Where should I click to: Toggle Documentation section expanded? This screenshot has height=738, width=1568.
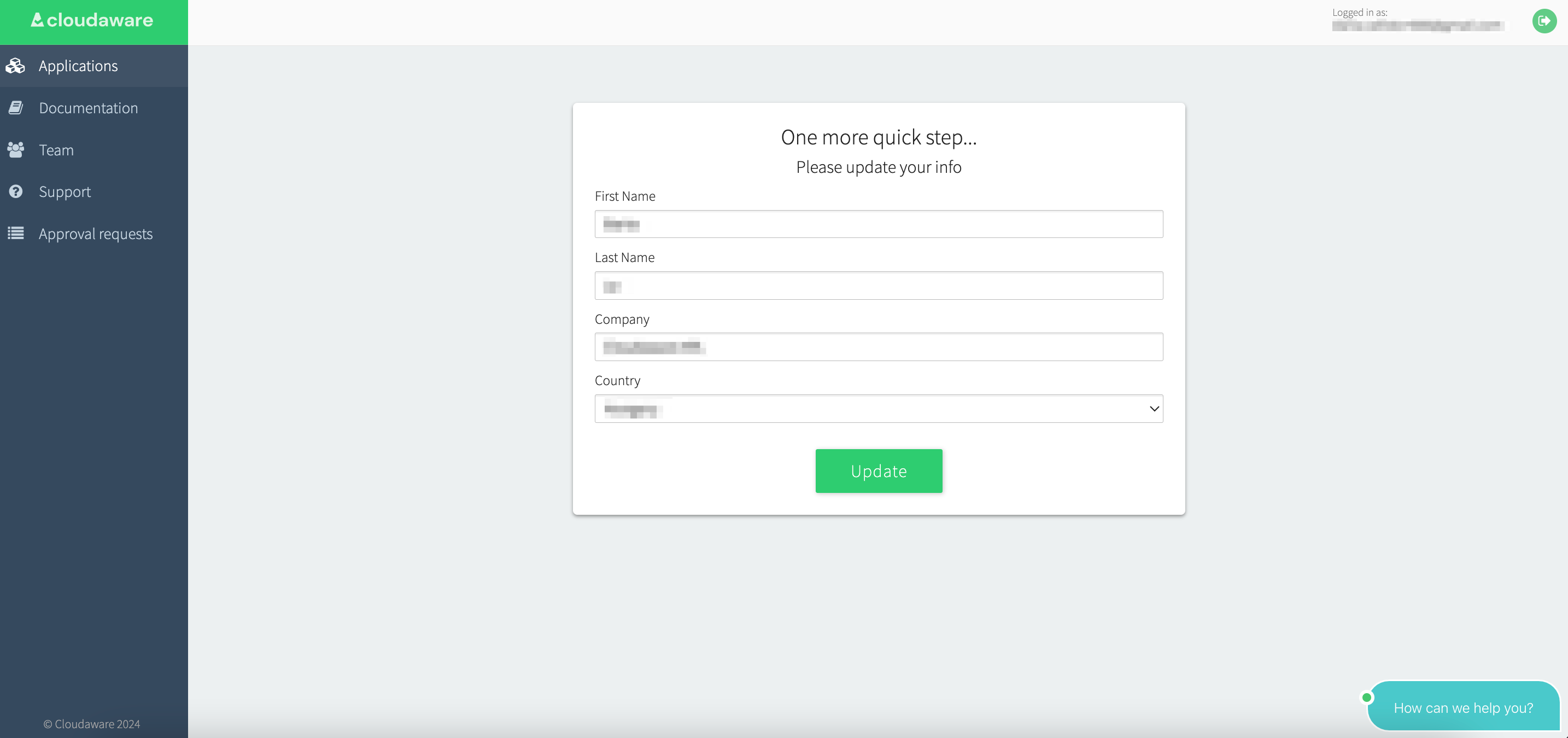pos(94,108)
